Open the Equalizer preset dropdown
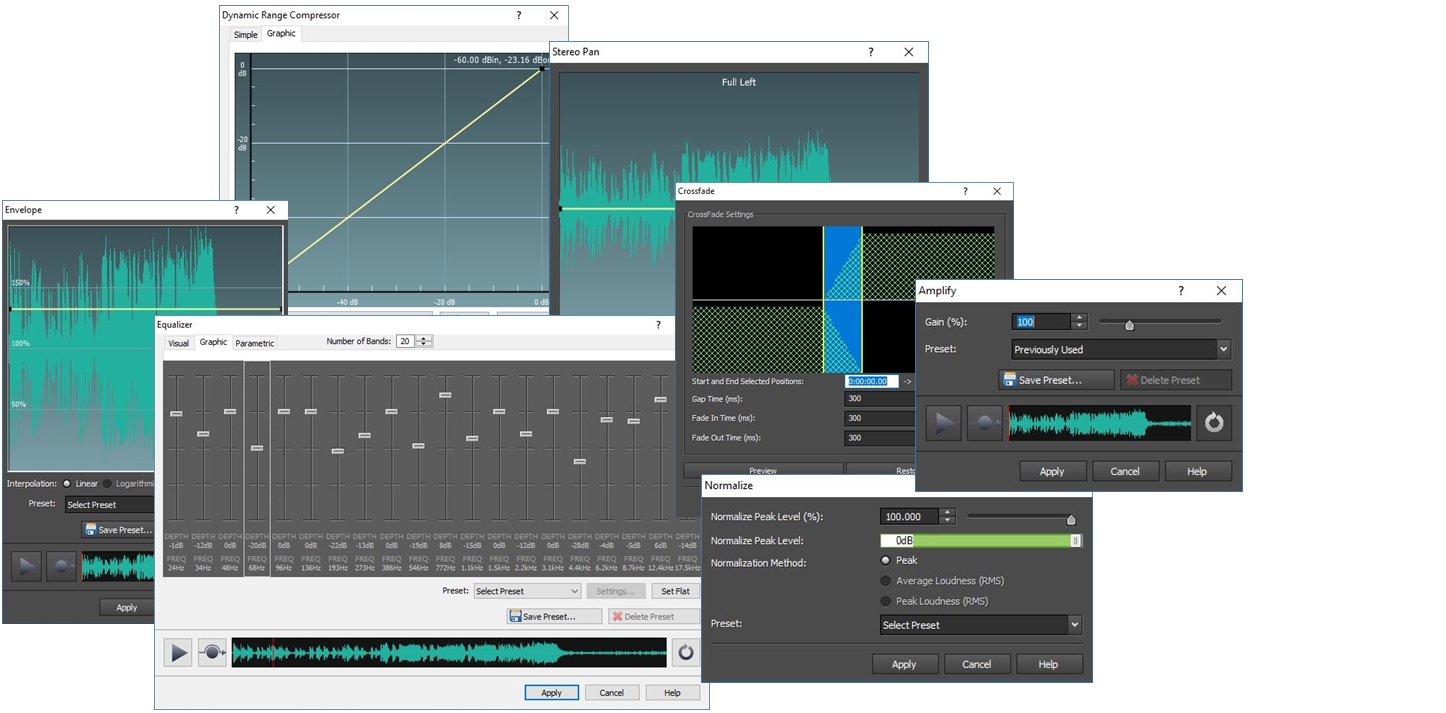The width and height of the screenshot is (1446, 713). click(x=573, y=591)
